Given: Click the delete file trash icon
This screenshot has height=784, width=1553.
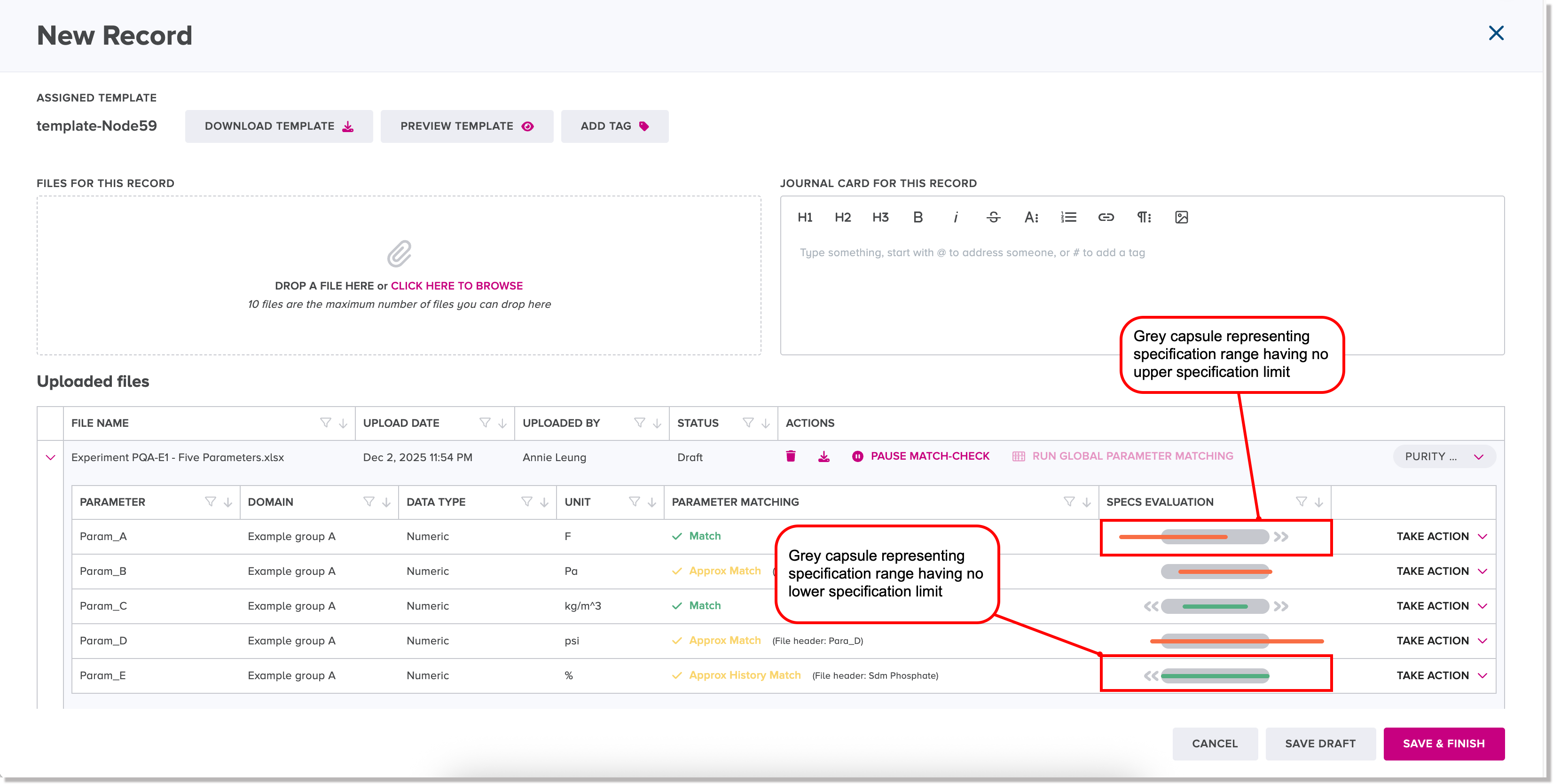Looking at the screenshot, I should click(791, 456).
